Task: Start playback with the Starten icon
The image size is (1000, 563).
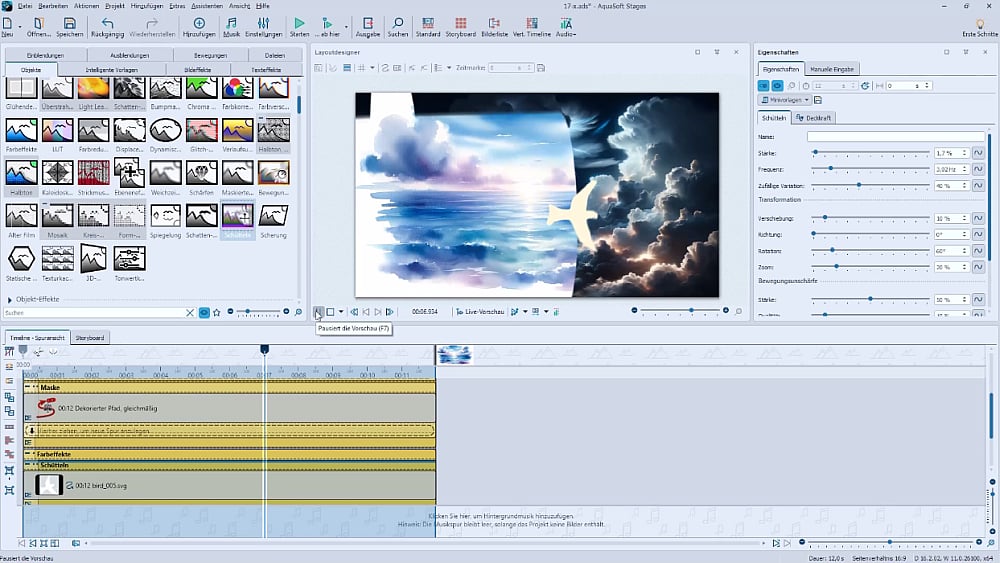Action: tap(299, 23)
